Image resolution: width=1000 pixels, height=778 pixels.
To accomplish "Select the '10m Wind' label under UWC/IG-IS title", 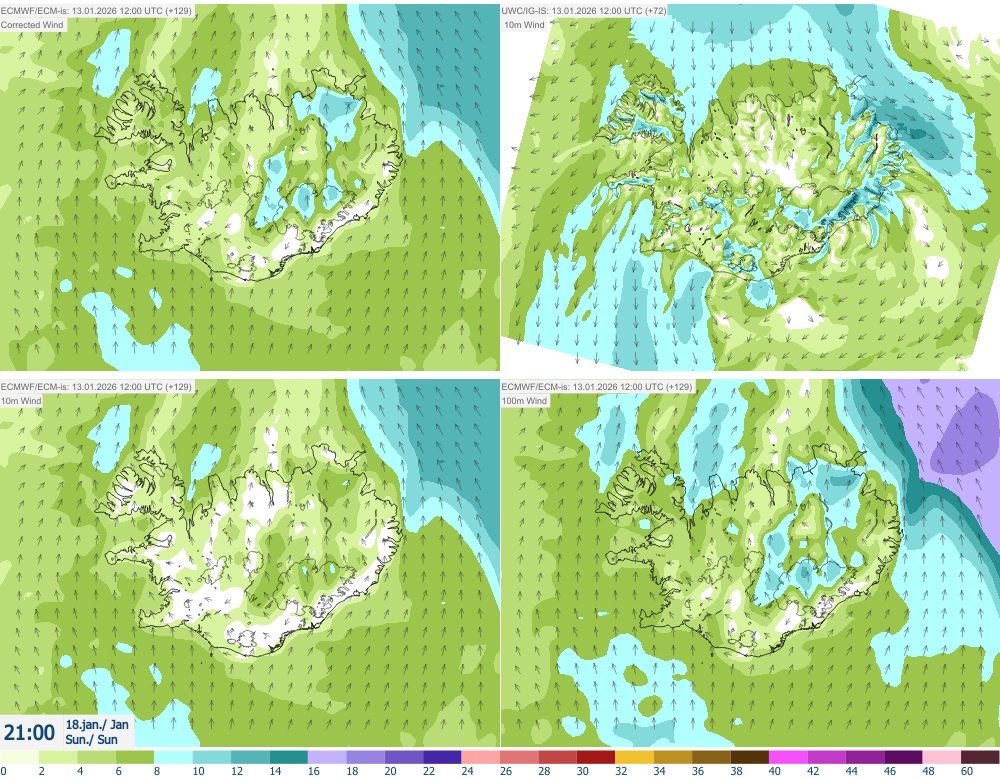I will point(524,25).
